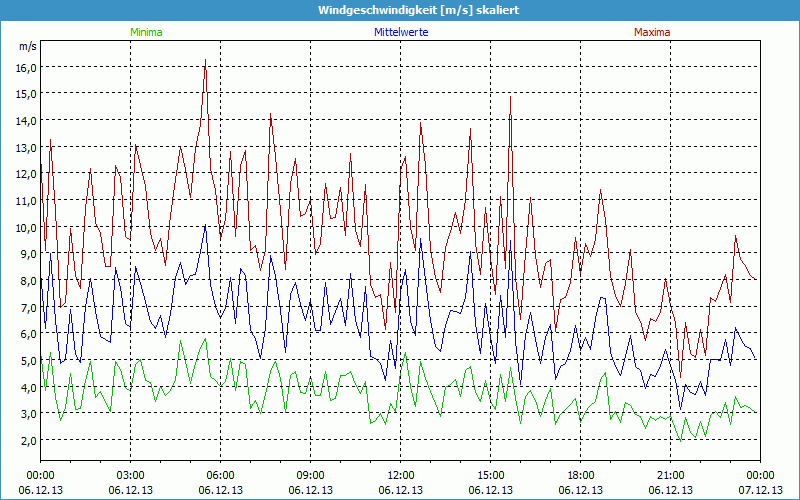Click the 3,0 y-axis value
This screenshot has height=500, width=800.
(30, 414)
